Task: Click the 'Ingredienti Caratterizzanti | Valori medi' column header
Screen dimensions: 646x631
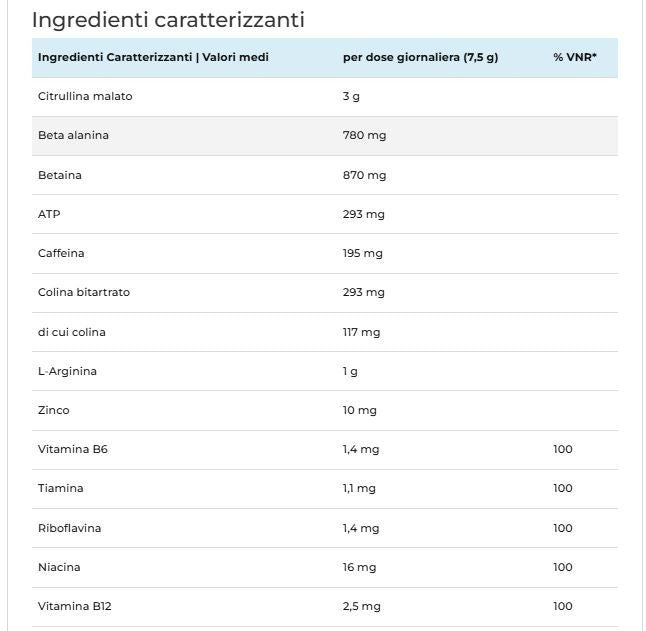Action: tap(153, 57)
